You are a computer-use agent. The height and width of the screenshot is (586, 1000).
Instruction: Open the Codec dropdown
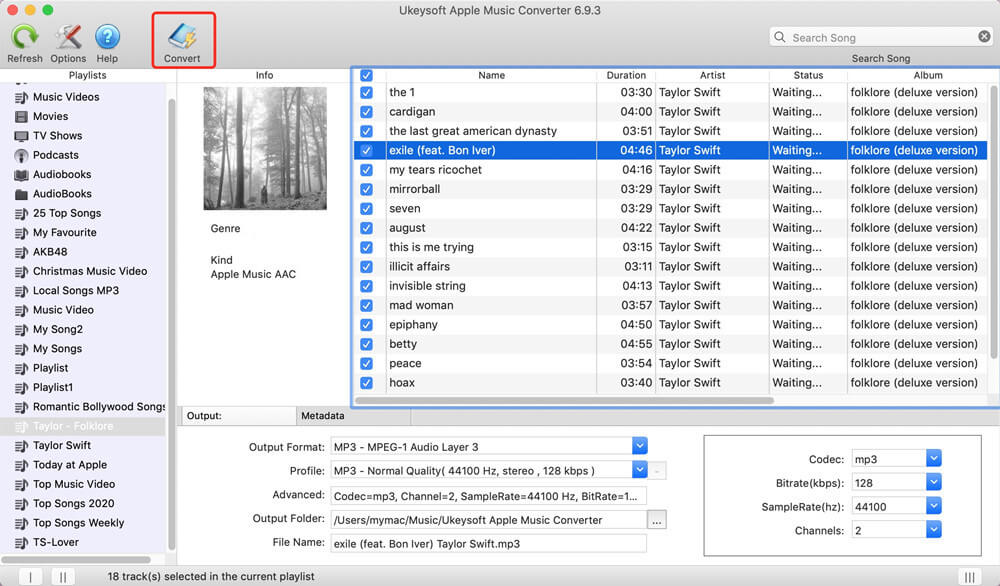pos(933,458)
